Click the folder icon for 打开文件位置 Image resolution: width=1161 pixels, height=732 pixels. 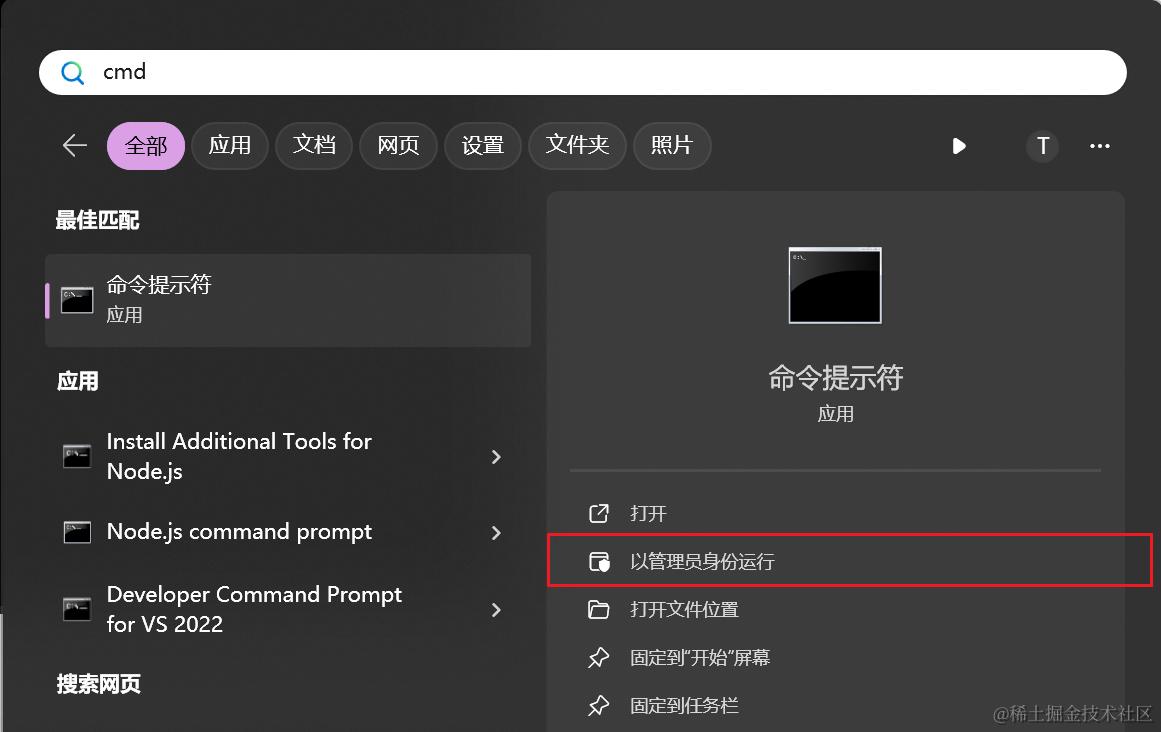tap(598, 609)
